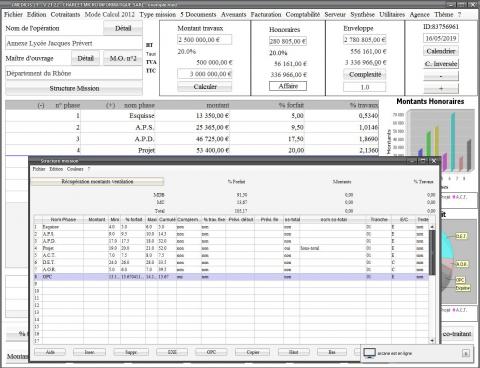Click the minus button under C. Inversée
The image size is (480, 368).
(x=441, y=76)
